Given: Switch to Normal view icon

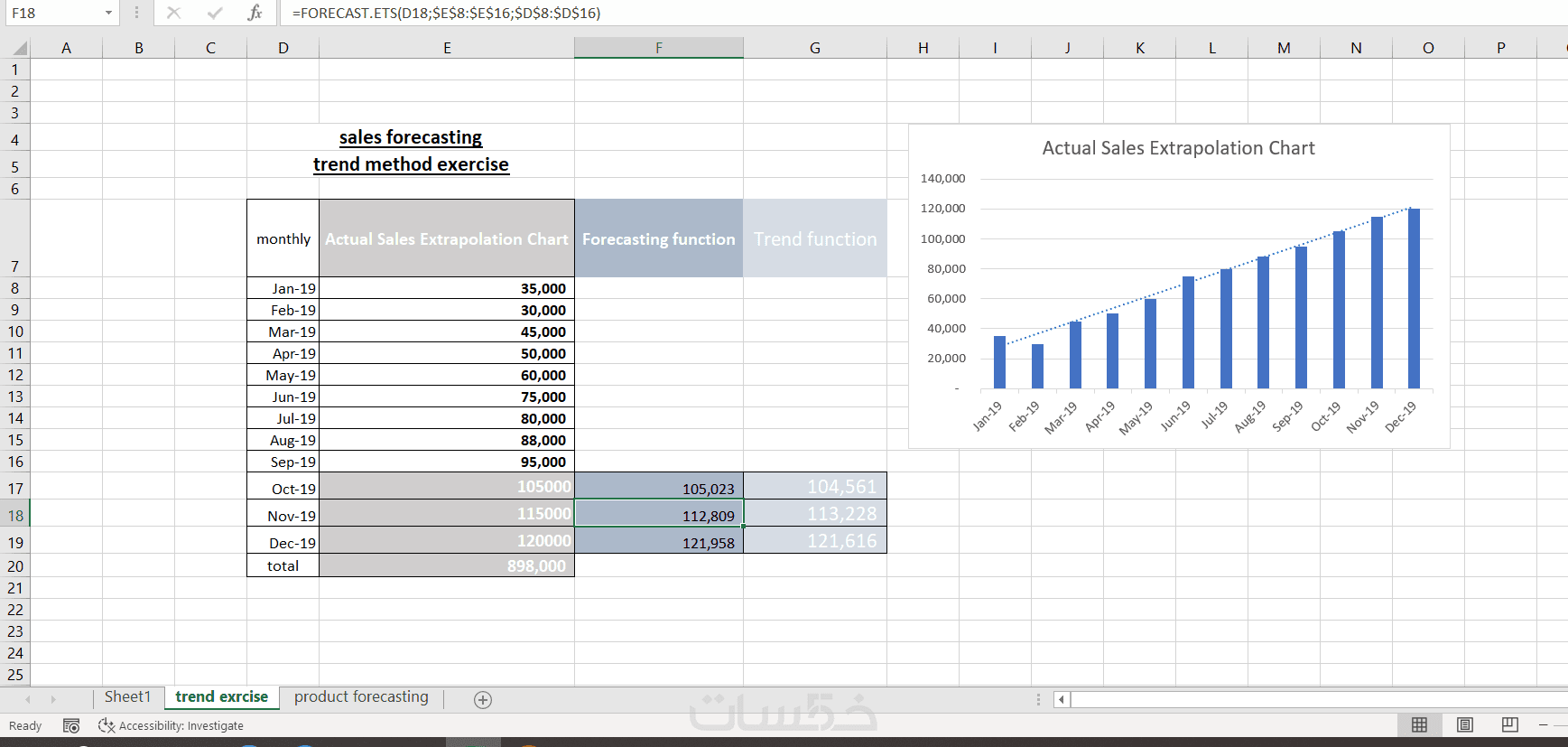Looking at the screenshot, I should click(x=1419, y=724).
